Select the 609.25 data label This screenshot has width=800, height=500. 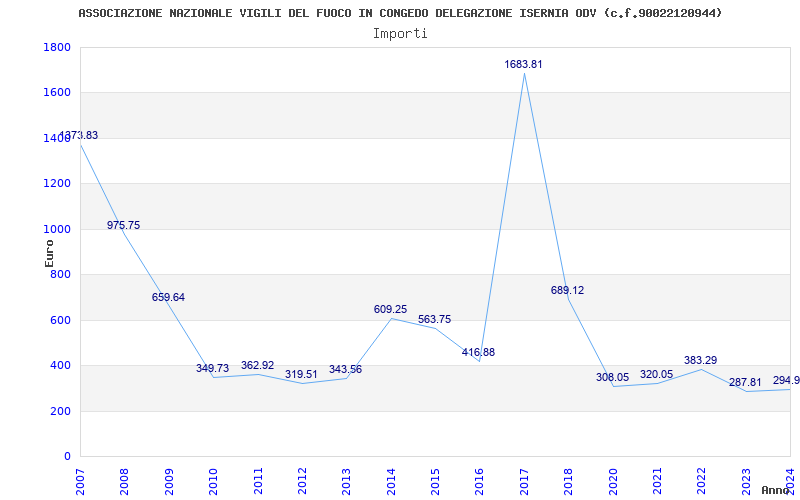coord(390,310)
